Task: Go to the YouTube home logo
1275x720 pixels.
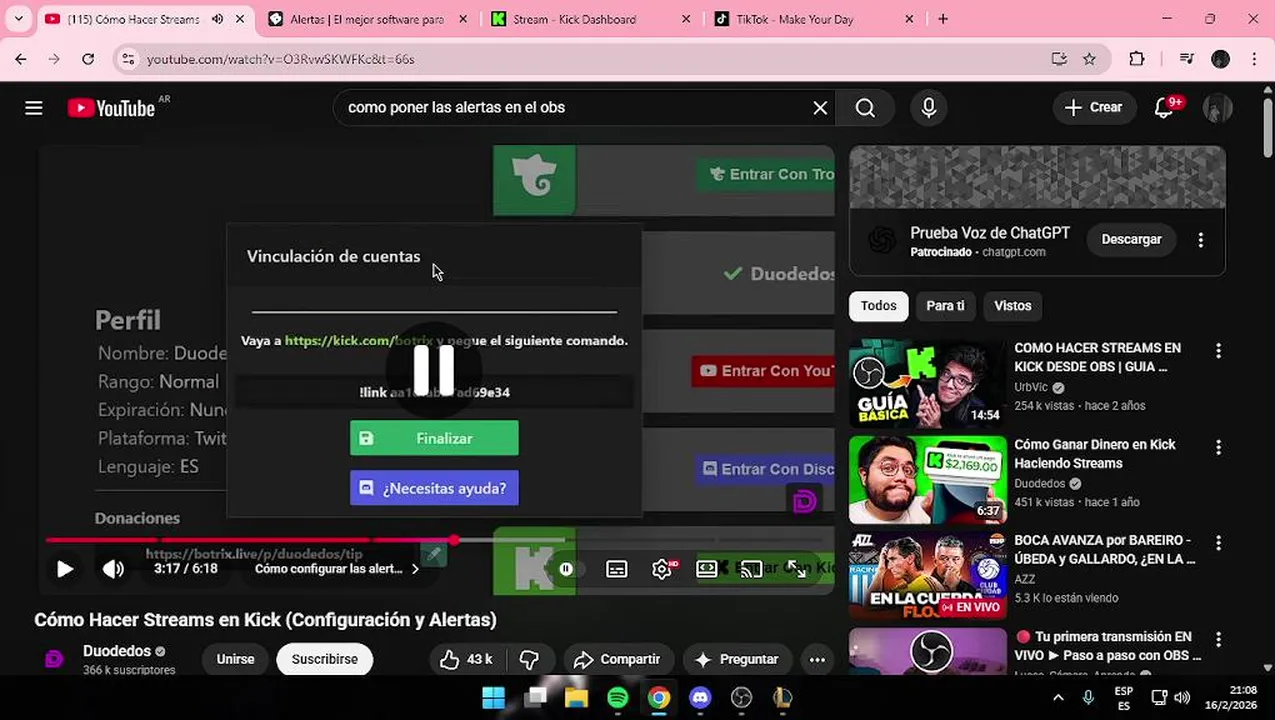Action: 111,108
